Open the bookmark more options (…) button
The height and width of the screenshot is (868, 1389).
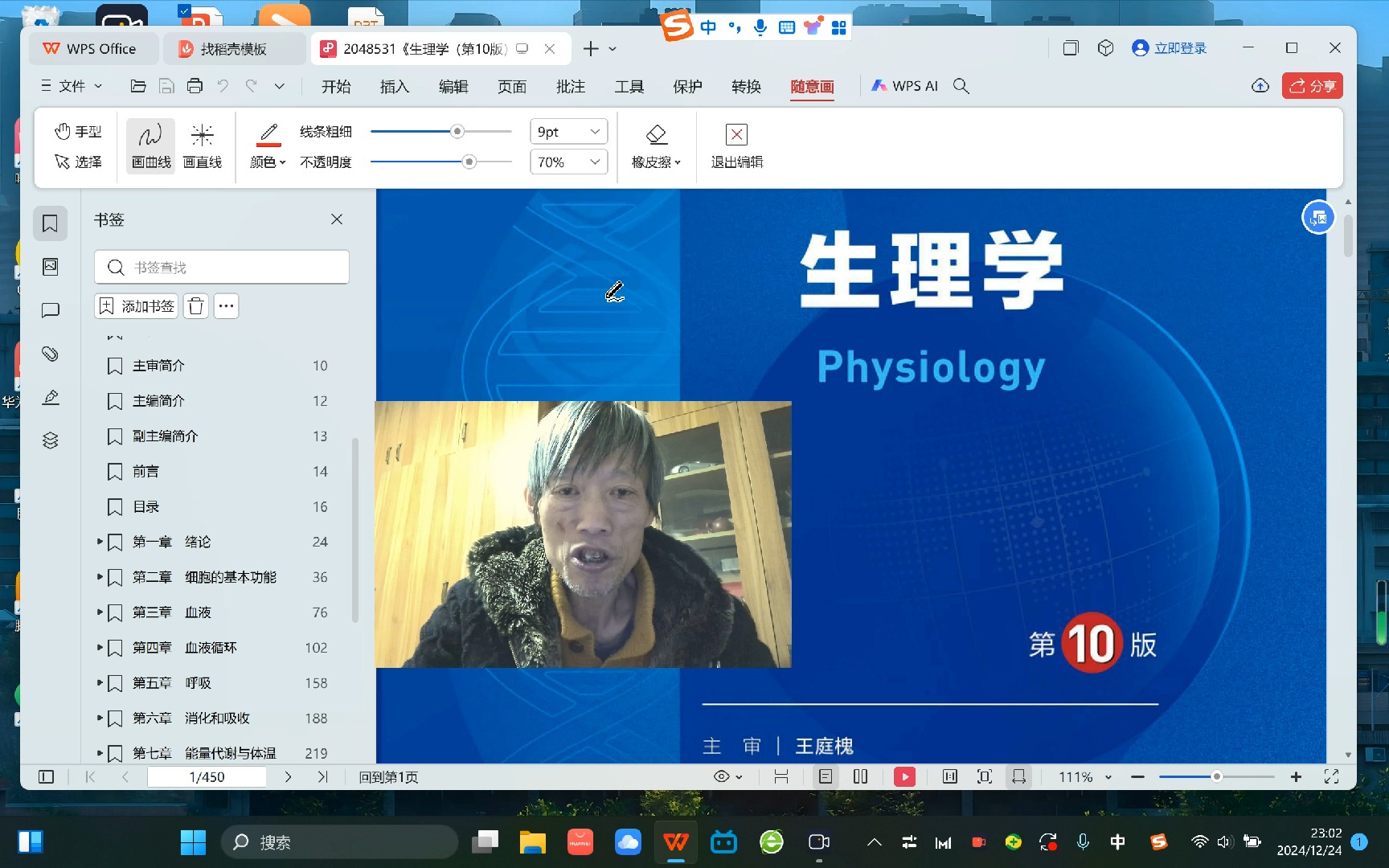(227, 306)
